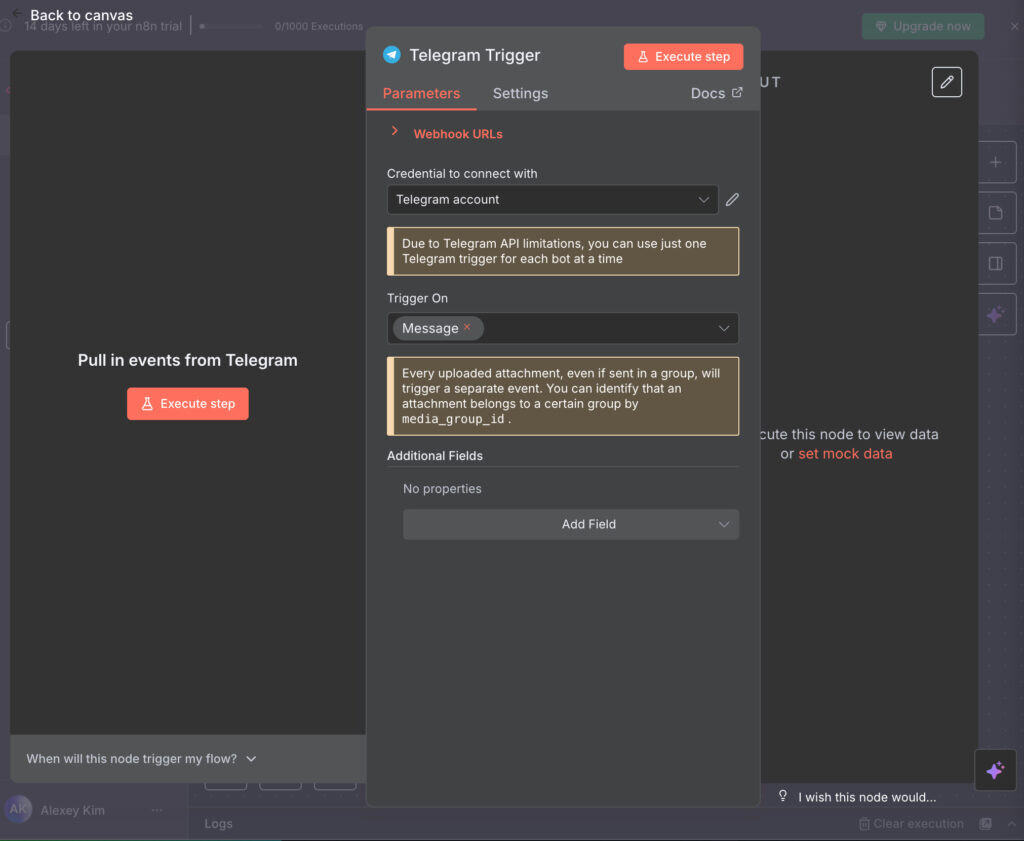Expand "When will this node trigger my flow?"
Viewport: 1024px width, 841px height.
[141, 759]
